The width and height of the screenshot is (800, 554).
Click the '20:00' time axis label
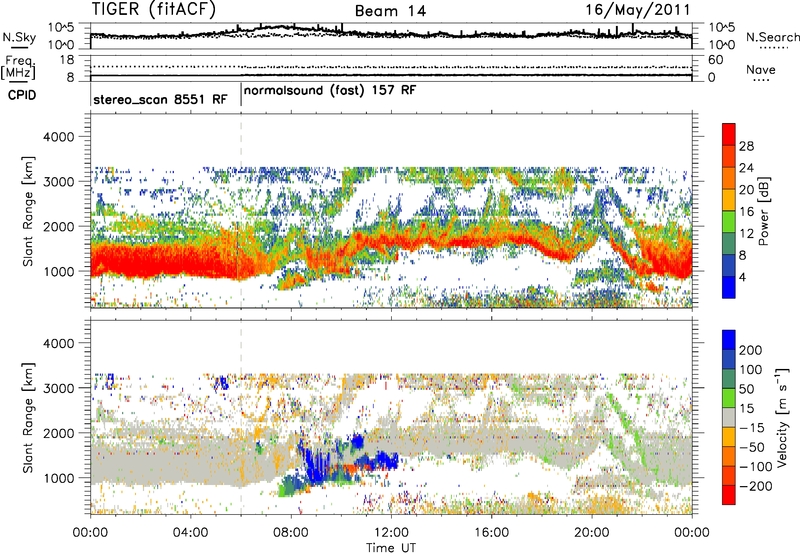click(592, 533)
